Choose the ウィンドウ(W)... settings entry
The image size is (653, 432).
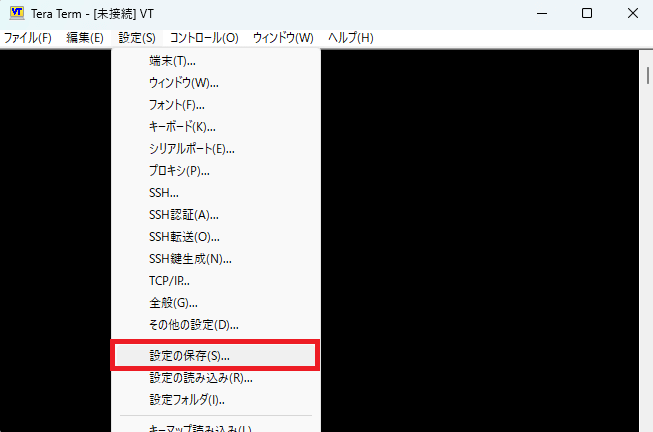[x=183, y=83]
